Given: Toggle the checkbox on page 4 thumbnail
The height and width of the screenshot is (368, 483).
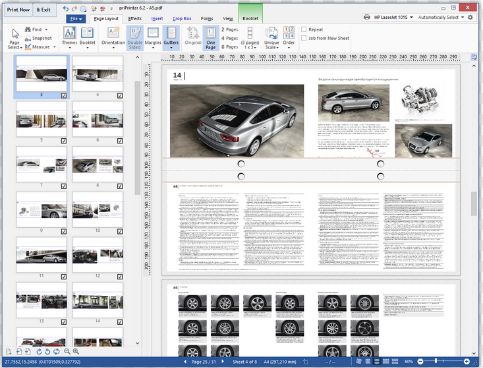Looking at the screenshot, I should tap(120, 96).
